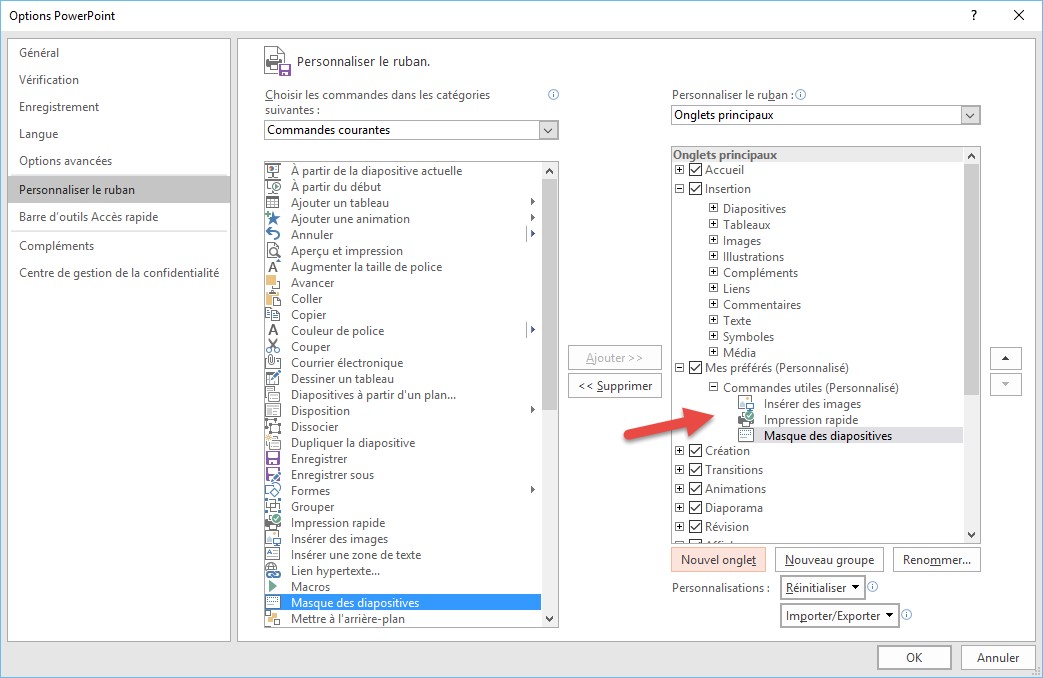Image resolution: width=1043 pixels, height=678 pixels.
Task: Click the 'Avancer' command icon
Action: [x=273, y=282]
